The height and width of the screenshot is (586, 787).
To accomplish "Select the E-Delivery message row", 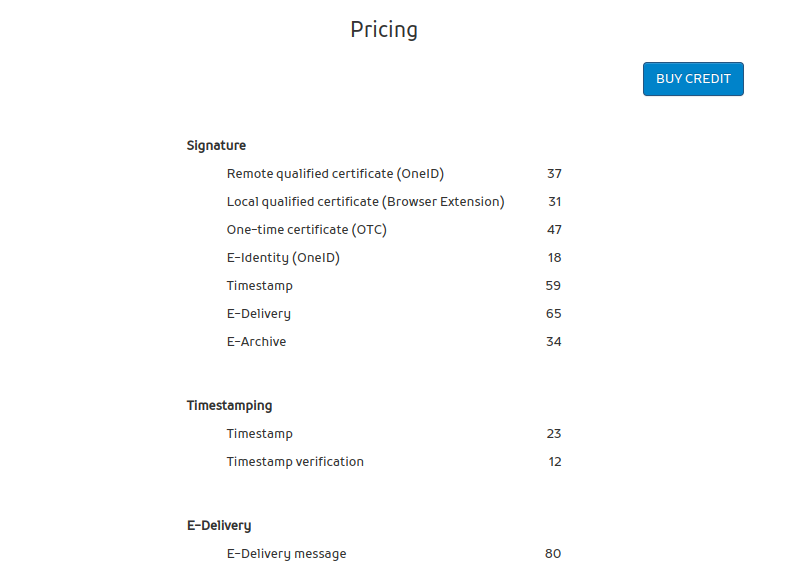I will (286, 554).
